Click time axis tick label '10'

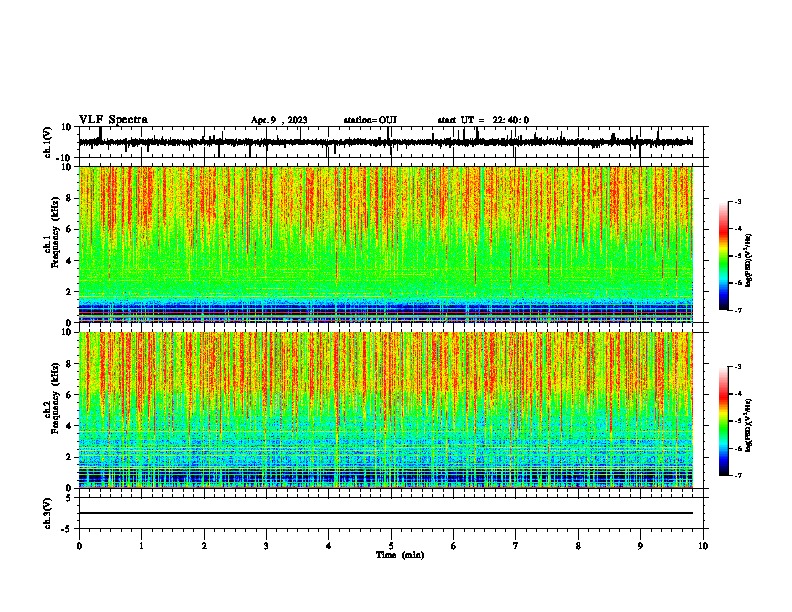click(x=703, y=546)
